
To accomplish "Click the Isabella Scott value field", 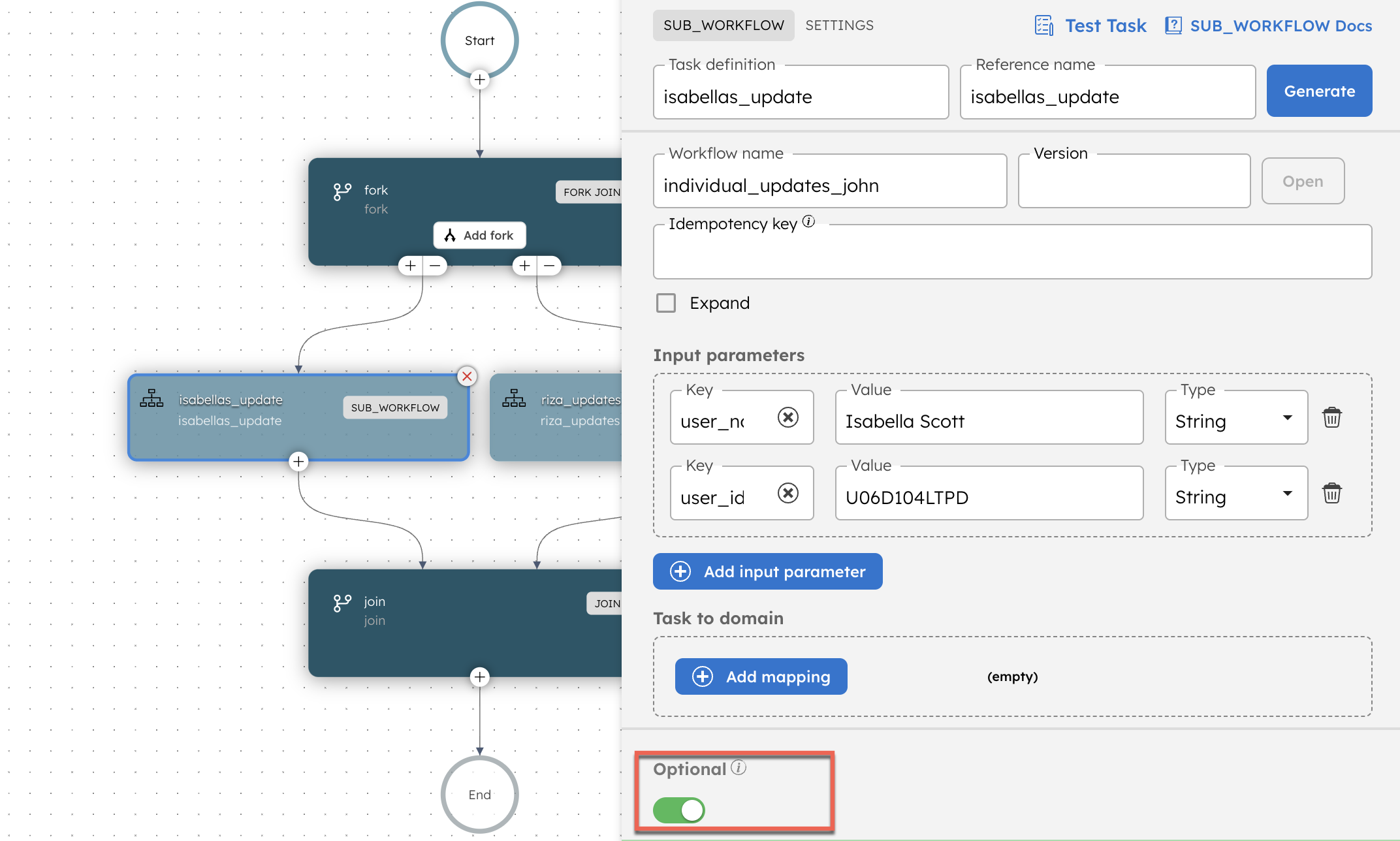I will (989, 417).
